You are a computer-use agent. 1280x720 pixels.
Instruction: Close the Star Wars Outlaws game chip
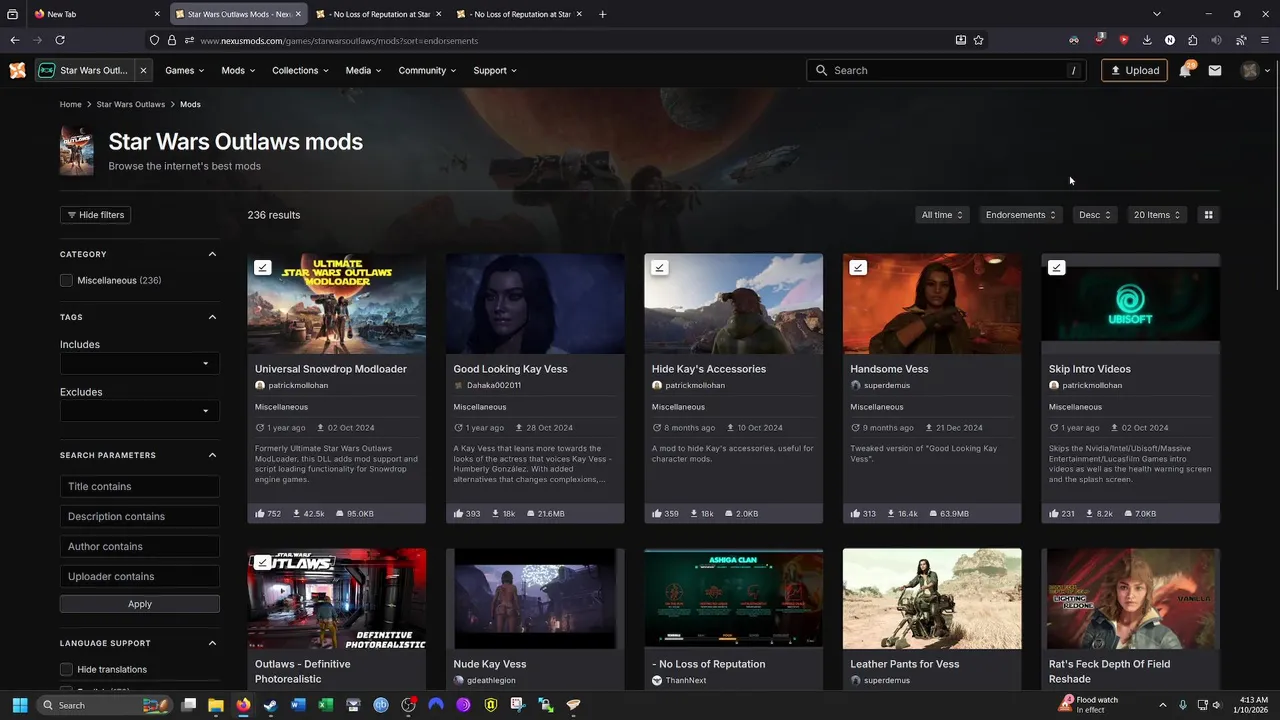(x=143, y=70)
